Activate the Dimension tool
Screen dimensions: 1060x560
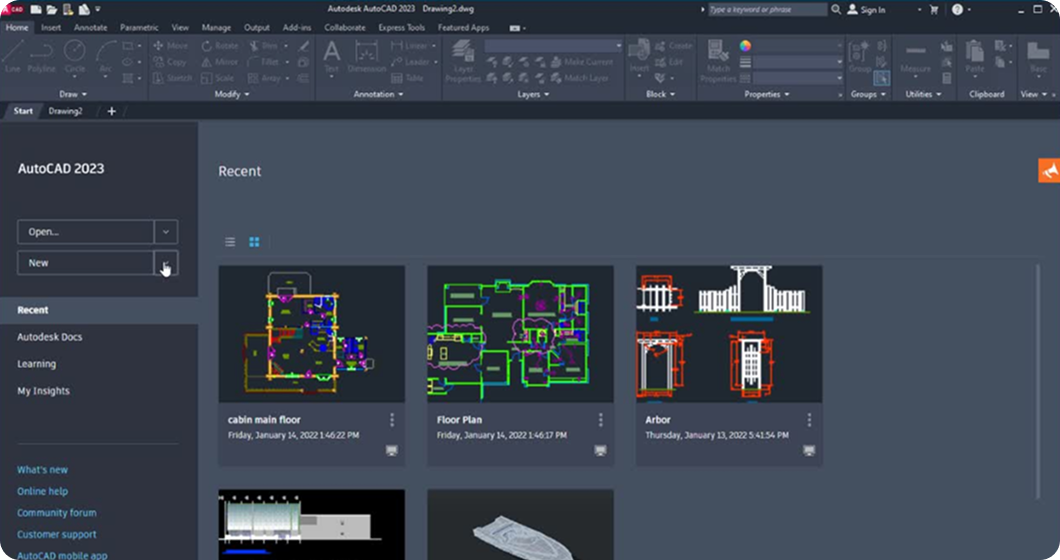point(366,57)
